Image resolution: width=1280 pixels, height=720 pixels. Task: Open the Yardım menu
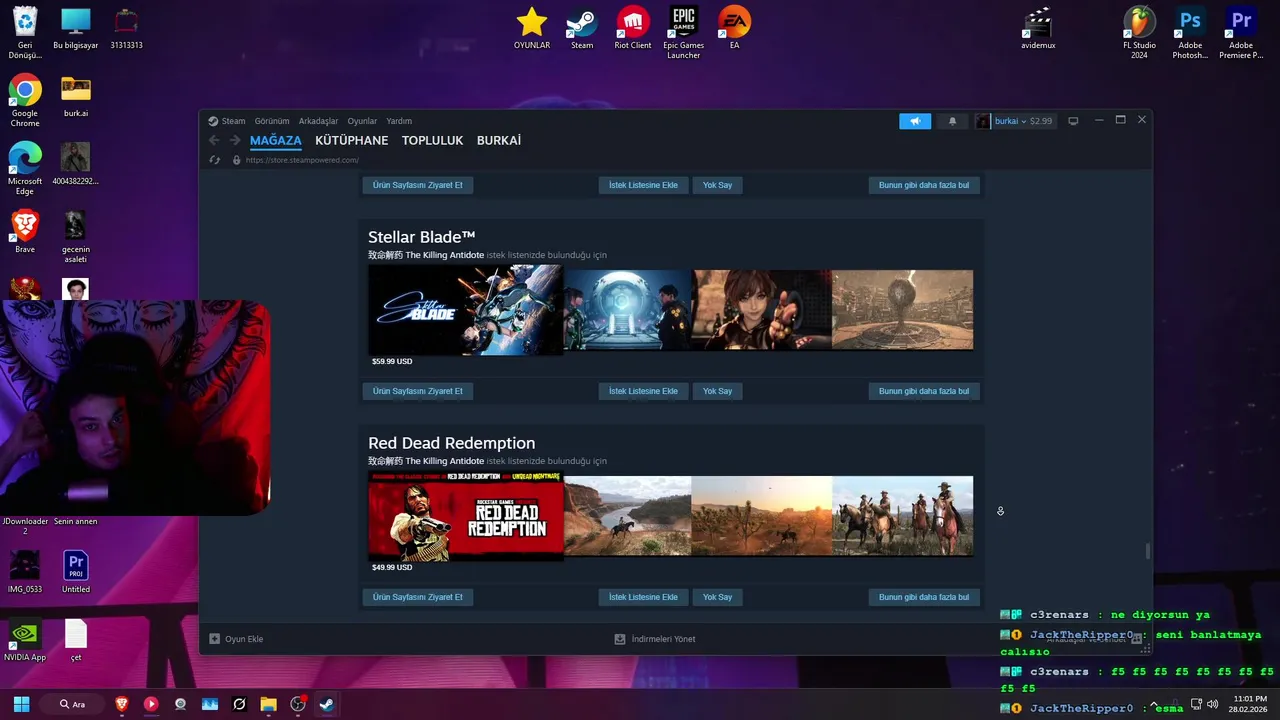[399, 121]
